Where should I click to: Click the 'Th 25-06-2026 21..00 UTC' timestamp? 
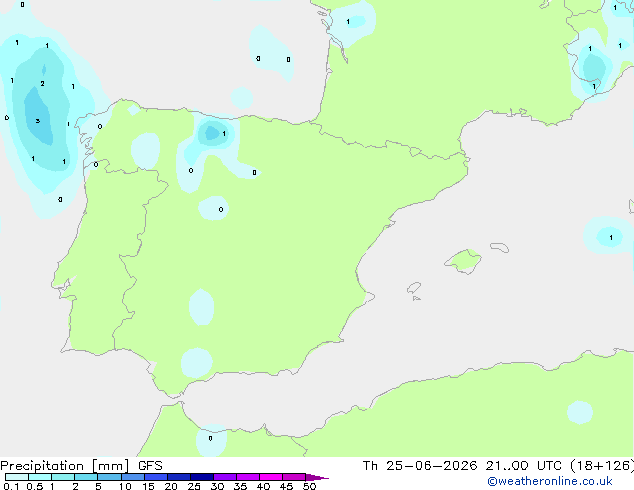(x=463, y=466)
